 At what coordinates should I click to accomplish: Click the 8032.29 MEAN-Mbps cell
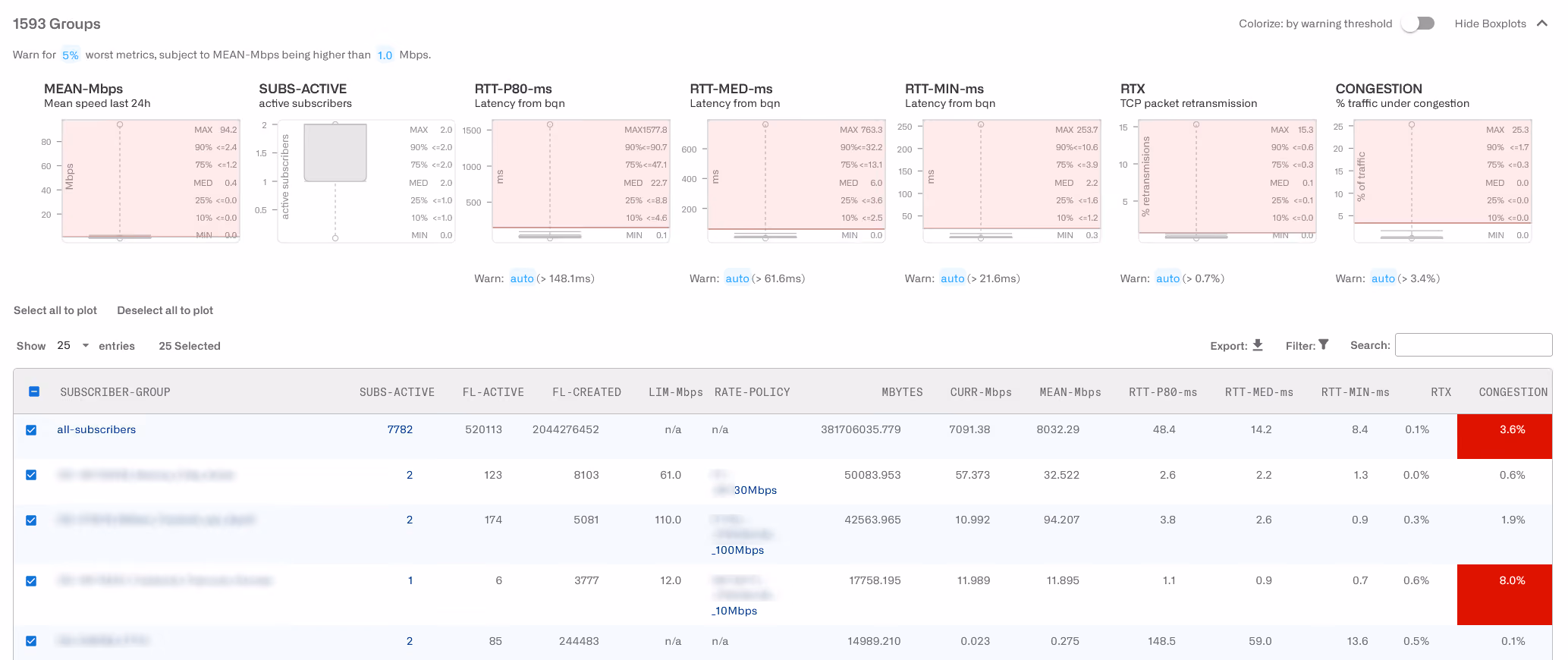click(x=1057, y=429)
